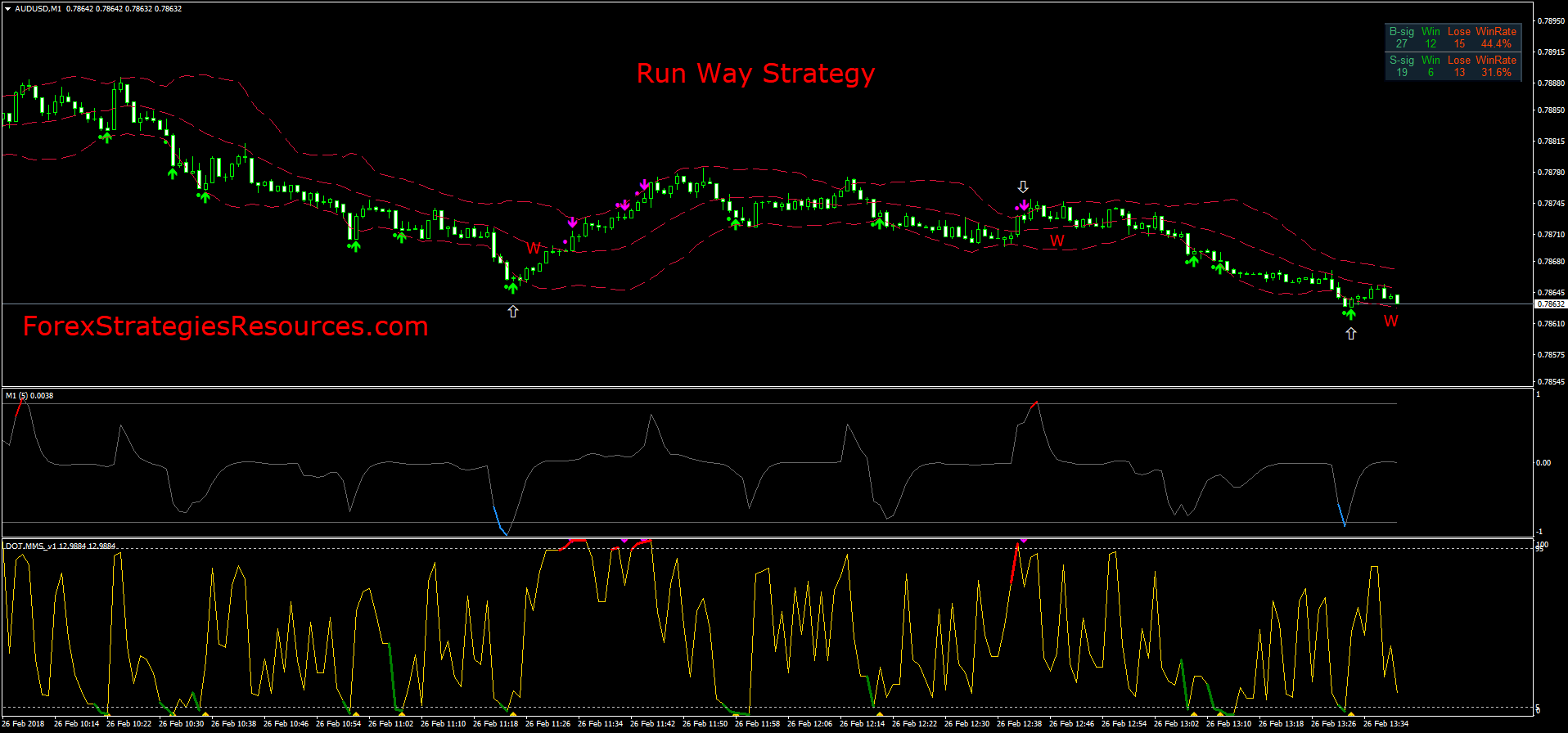Select the 44.4% win rate value
1568x733 pixels.
[1496, 44]
